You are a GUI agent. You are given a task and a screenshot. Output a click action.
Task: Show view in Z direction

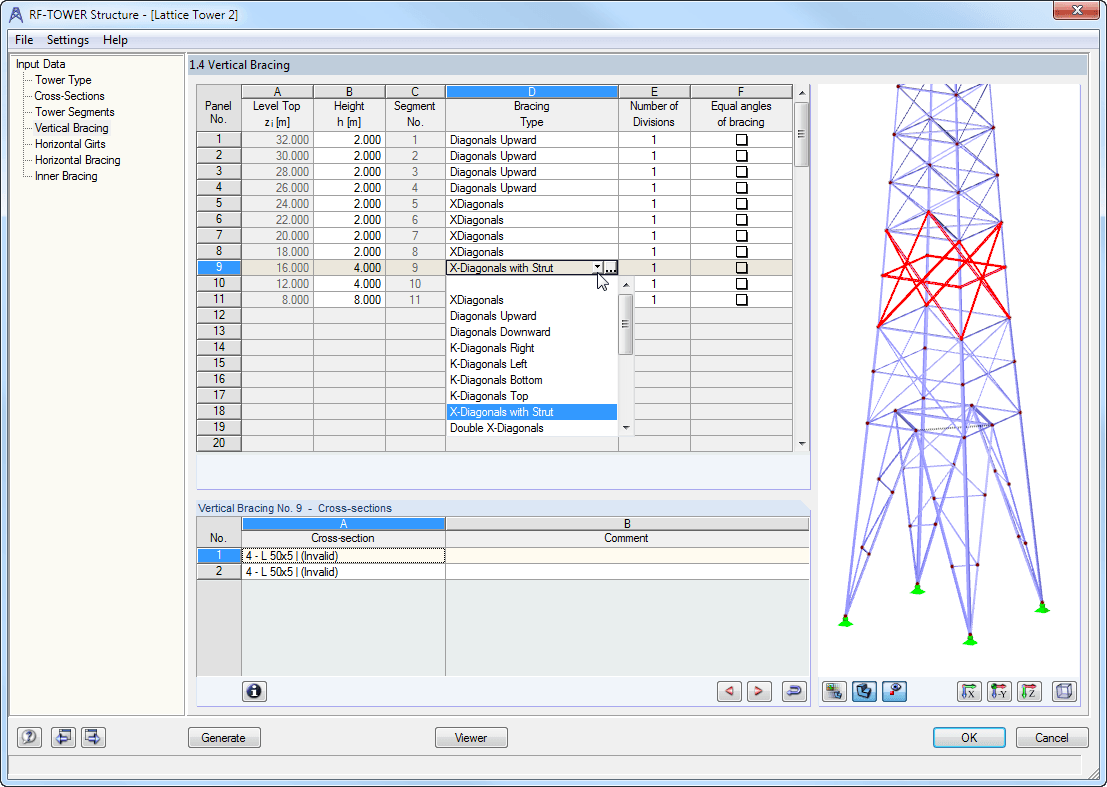pos(1029,691)
